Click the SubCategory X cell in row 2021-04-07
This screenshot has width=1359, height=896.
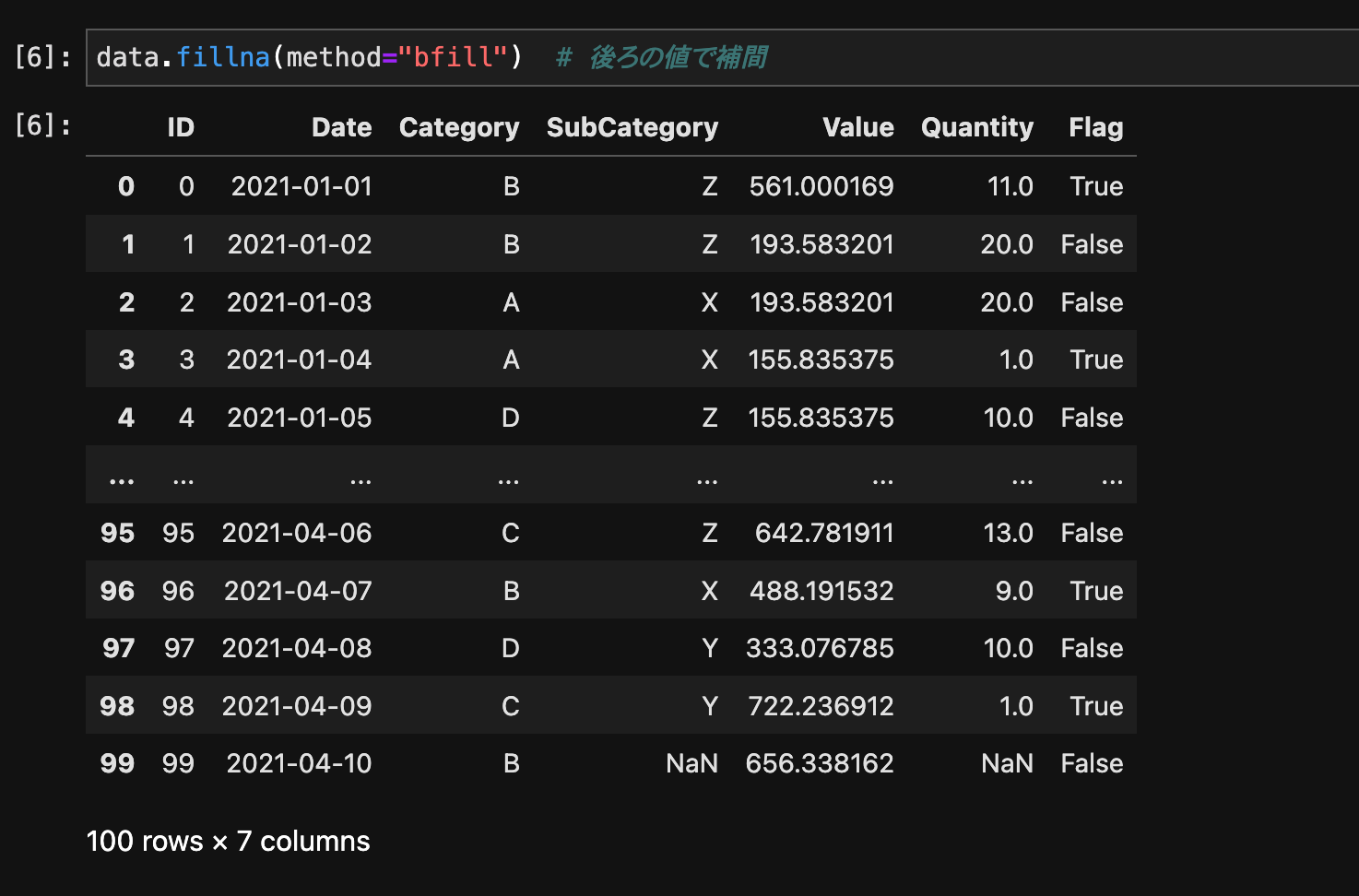click(x=710, y=591)
